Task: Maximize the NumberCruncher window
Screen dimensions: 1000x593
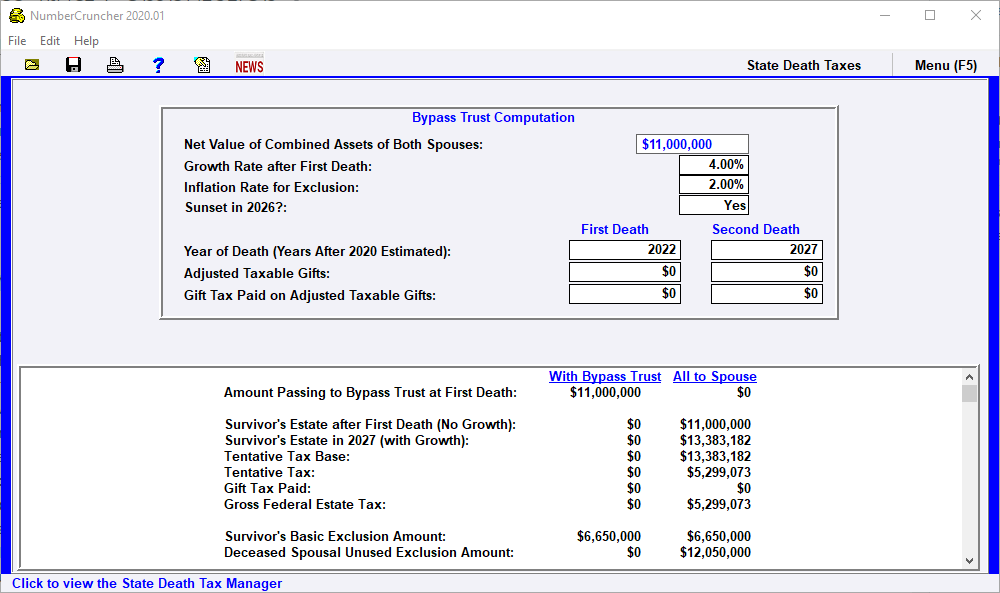Action: (x=930, y=15)
